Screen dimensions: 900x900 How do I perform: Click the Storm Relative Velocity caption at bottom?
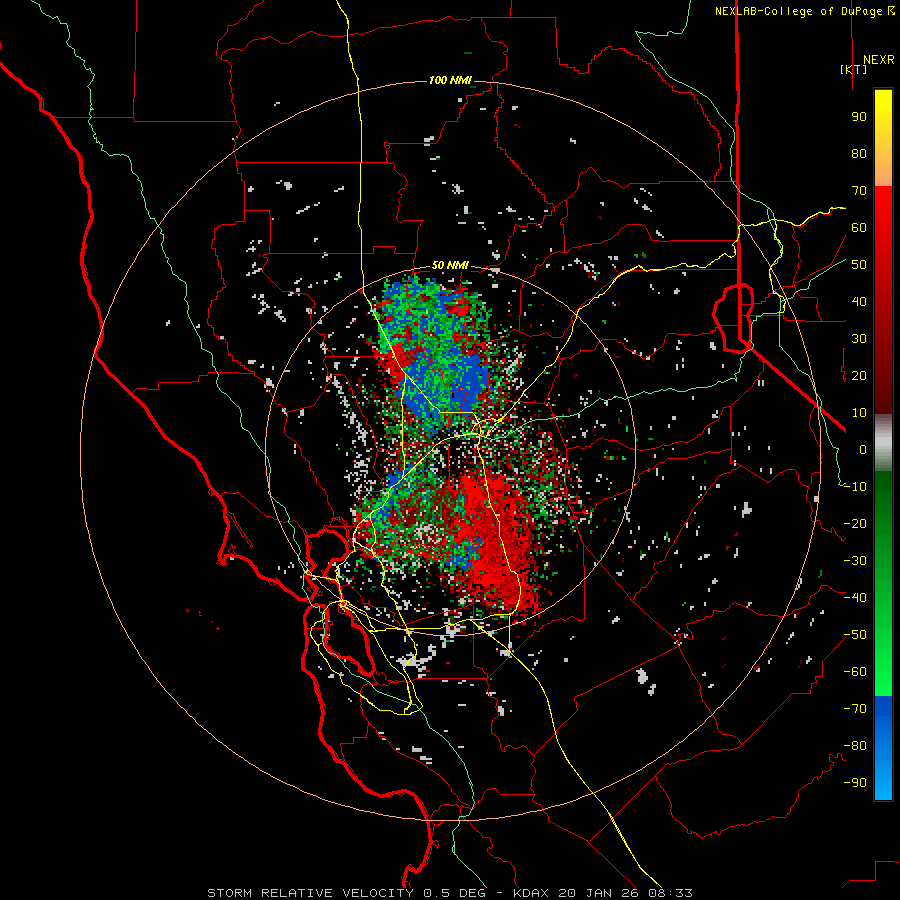[450, 893]
